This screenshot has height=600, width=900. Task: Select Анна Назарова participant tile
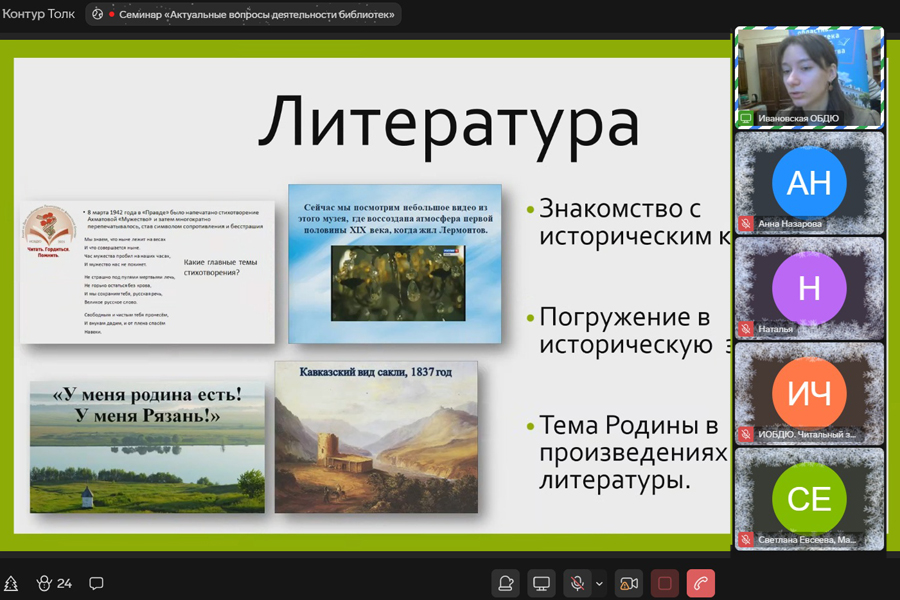pyautogui.click(x=809, y=182)
